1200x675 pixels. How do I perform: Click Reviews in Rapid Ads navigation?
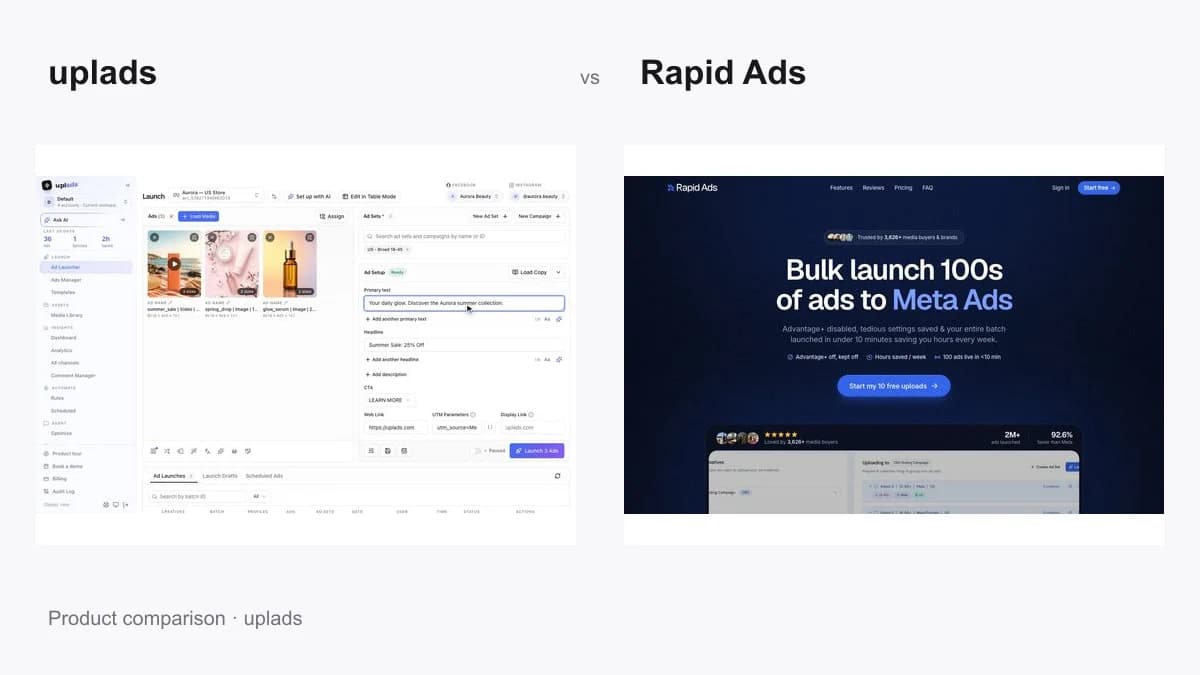[x=873, y=188]
